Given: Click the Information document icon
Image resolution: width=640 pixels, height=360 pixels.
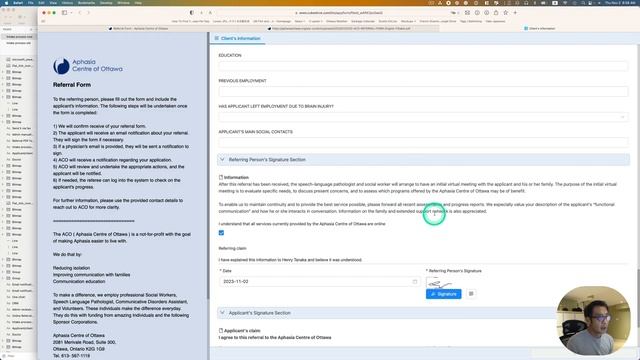Looking at the screenshot, I should click(221, 177).
